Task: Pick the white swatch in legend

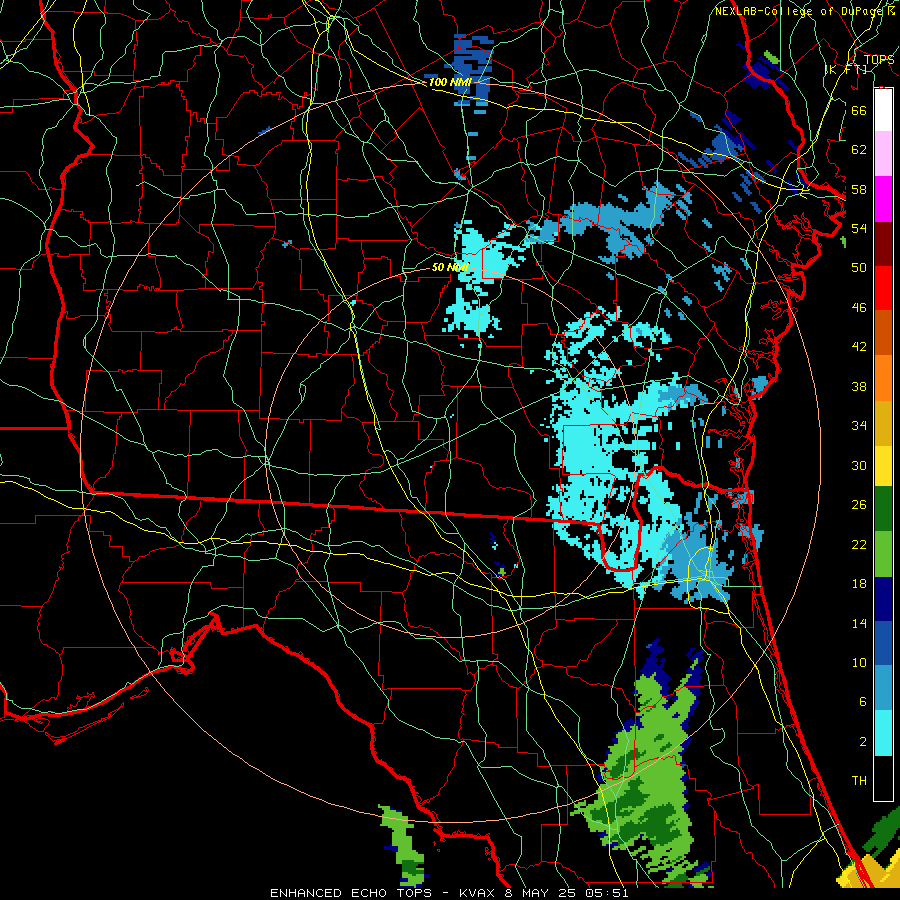Action: click(x=883, y=110)
